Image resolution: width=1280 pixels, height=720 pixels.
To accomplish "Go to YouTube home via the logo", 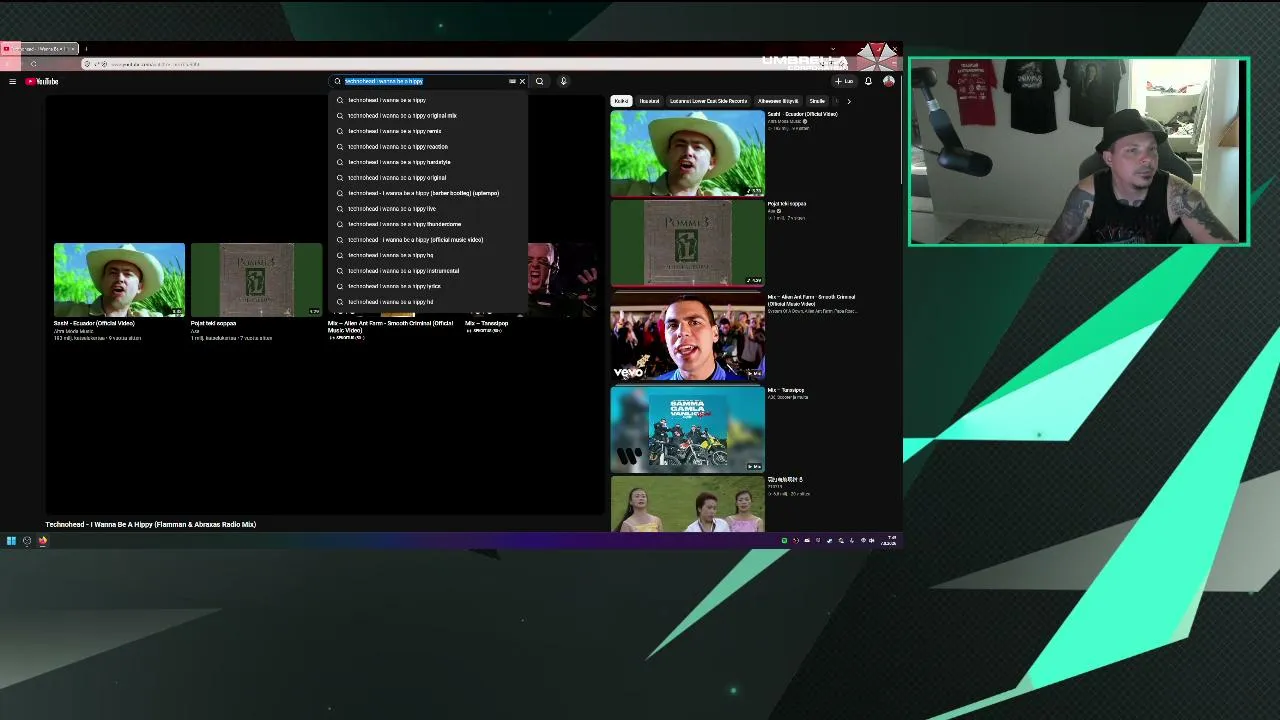I will click(x=42, y=81).
